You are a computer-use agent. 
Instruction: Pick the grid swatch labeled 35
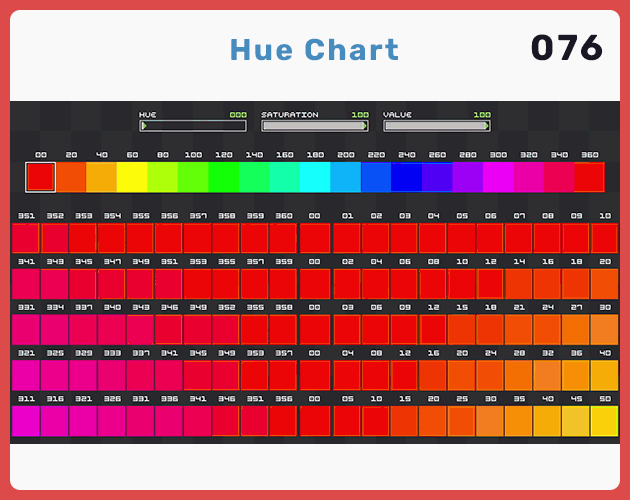[519, 421]
